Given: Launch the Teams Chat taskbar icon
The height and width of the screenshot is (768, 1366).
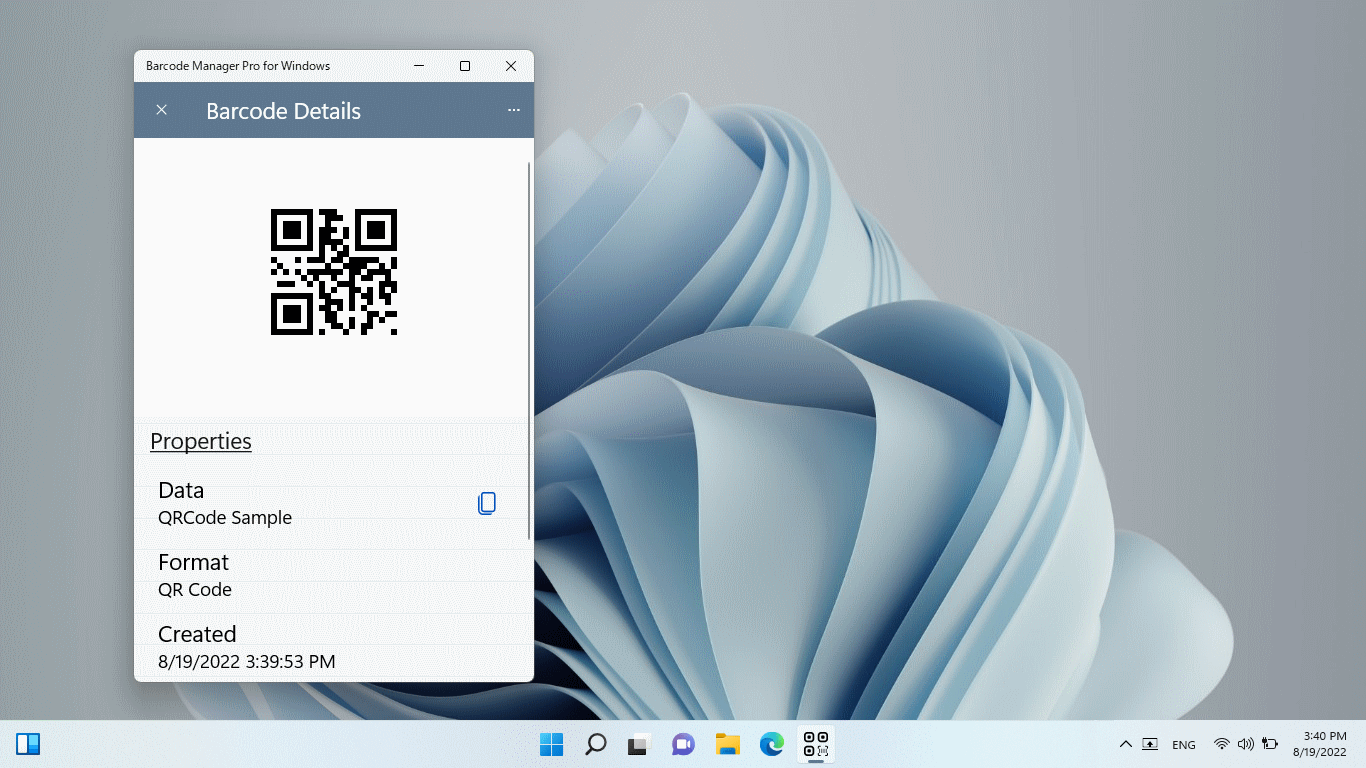Looking at the screenshot, I should pyautogui.click(x=683, y=744).
